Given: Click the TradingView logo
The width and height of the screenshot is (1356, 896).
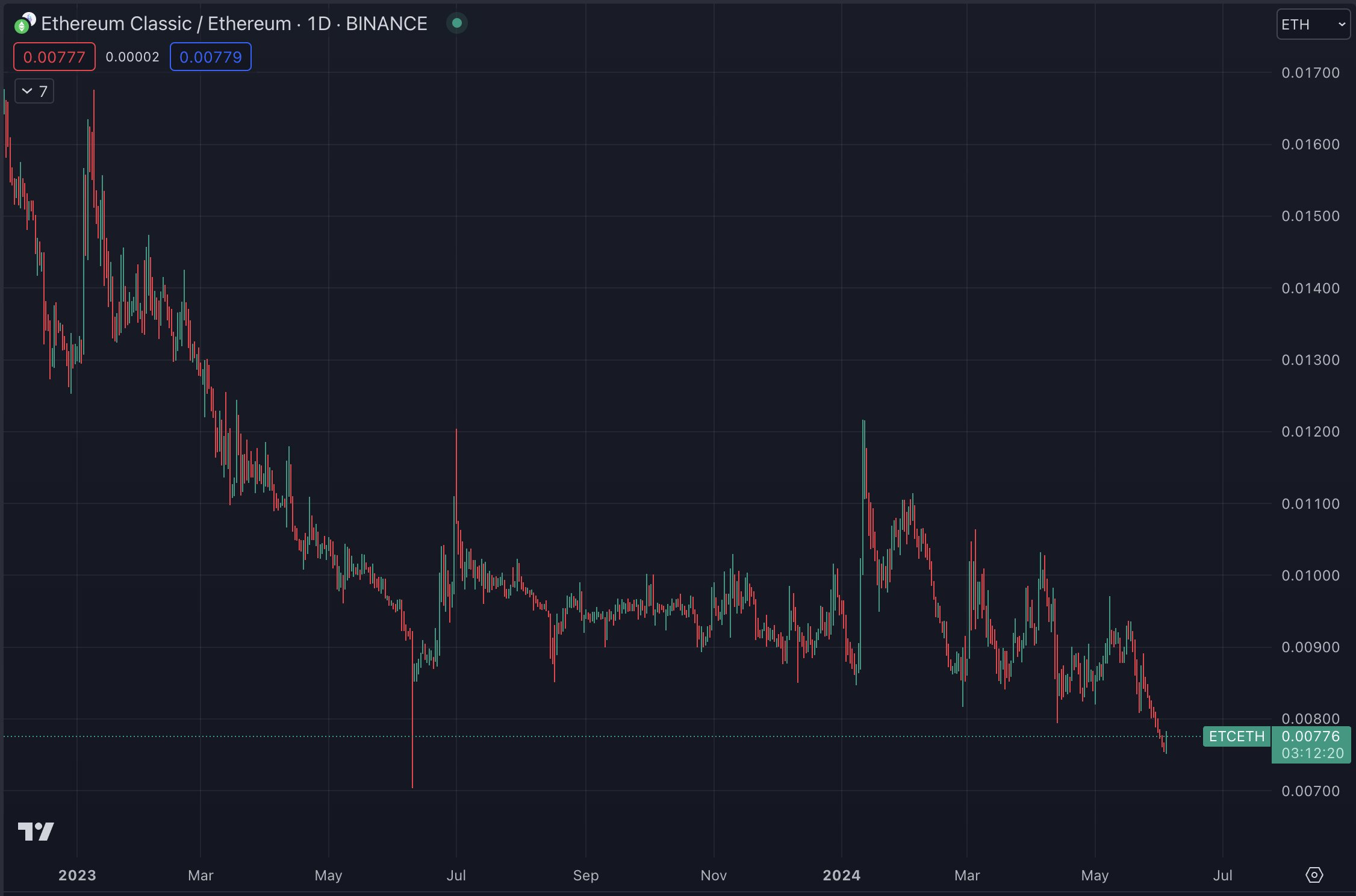Looking at the screenshot, I should pos(36,832).
